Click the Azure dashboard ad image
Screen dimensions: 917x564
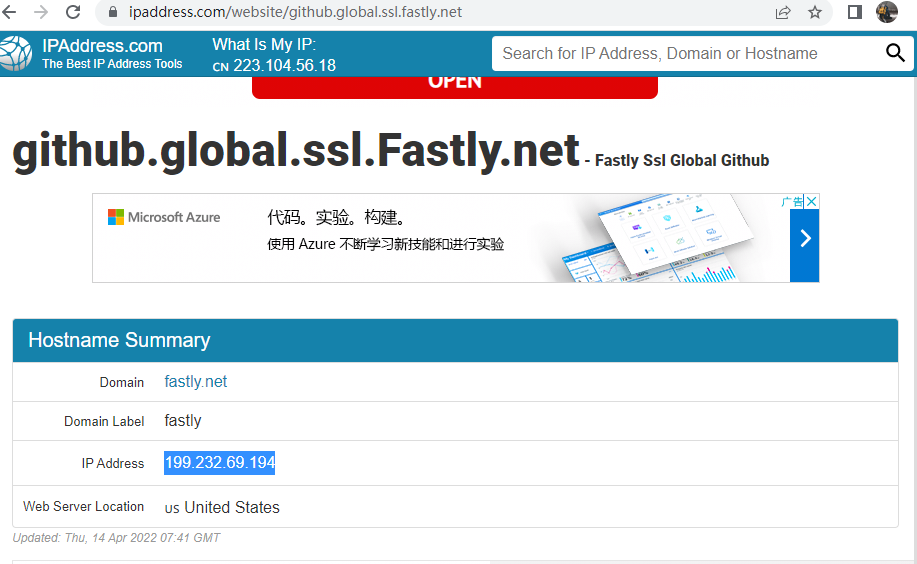pyautogui.click(x=658, y=238)
